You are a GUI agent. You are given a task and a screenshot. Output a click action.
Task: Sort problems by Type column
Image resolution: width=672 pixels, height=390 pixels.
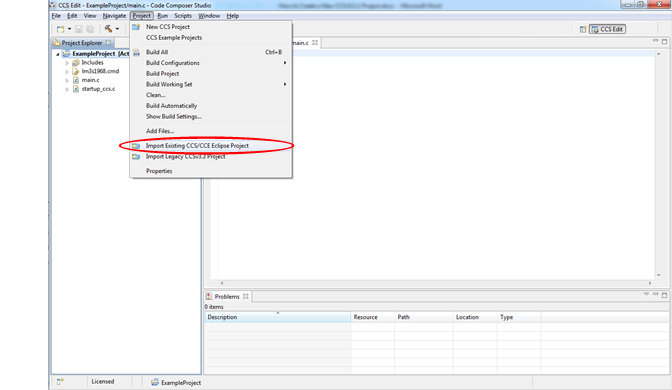click(x=519, y=317)
